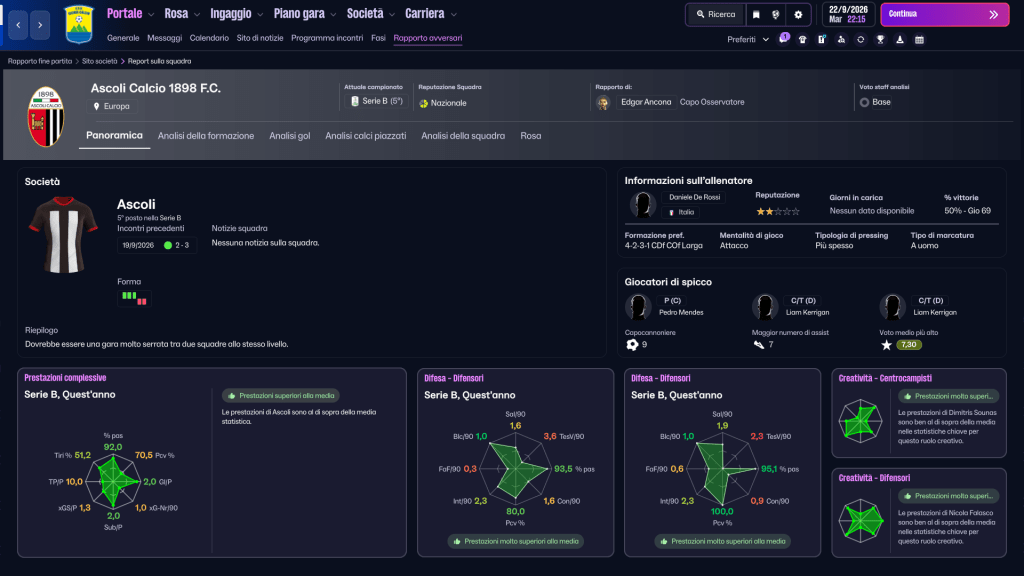Open the scouting people shortcut icon

pyautogui.click(x=841, y=40)
